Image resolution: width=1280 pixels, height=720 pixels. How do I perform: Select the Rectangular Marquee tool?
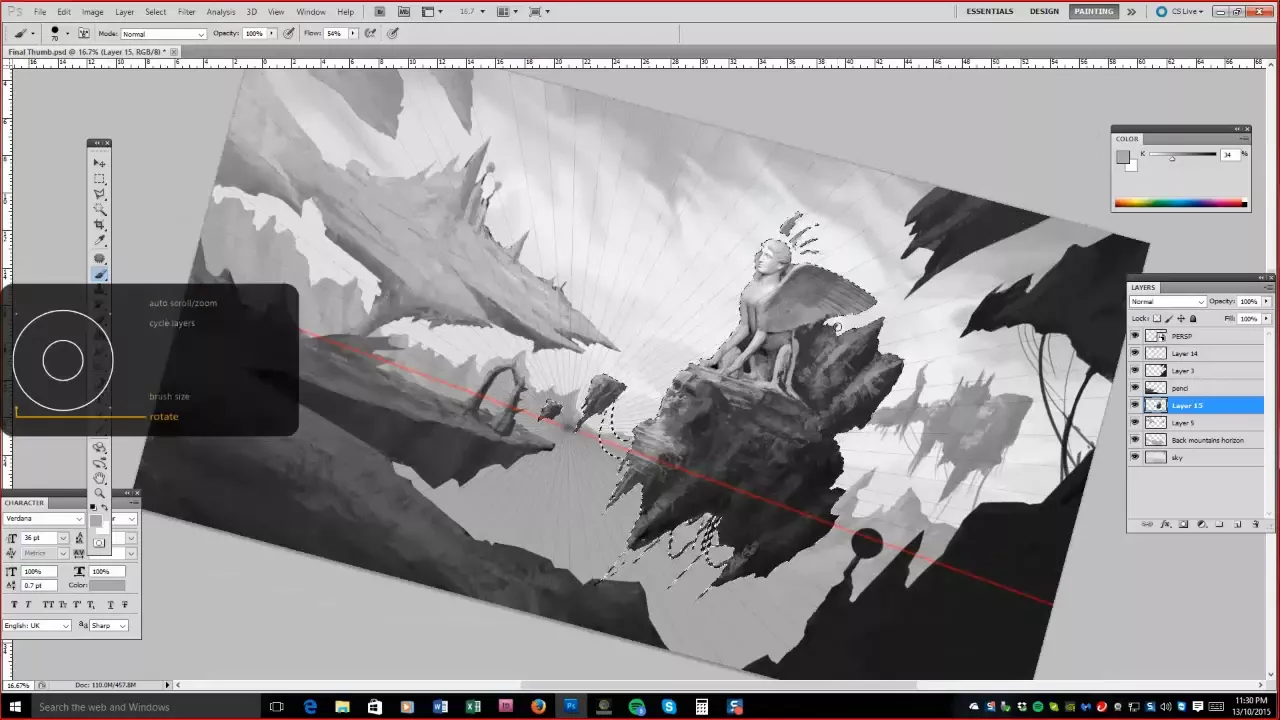[x=100, y=179]
